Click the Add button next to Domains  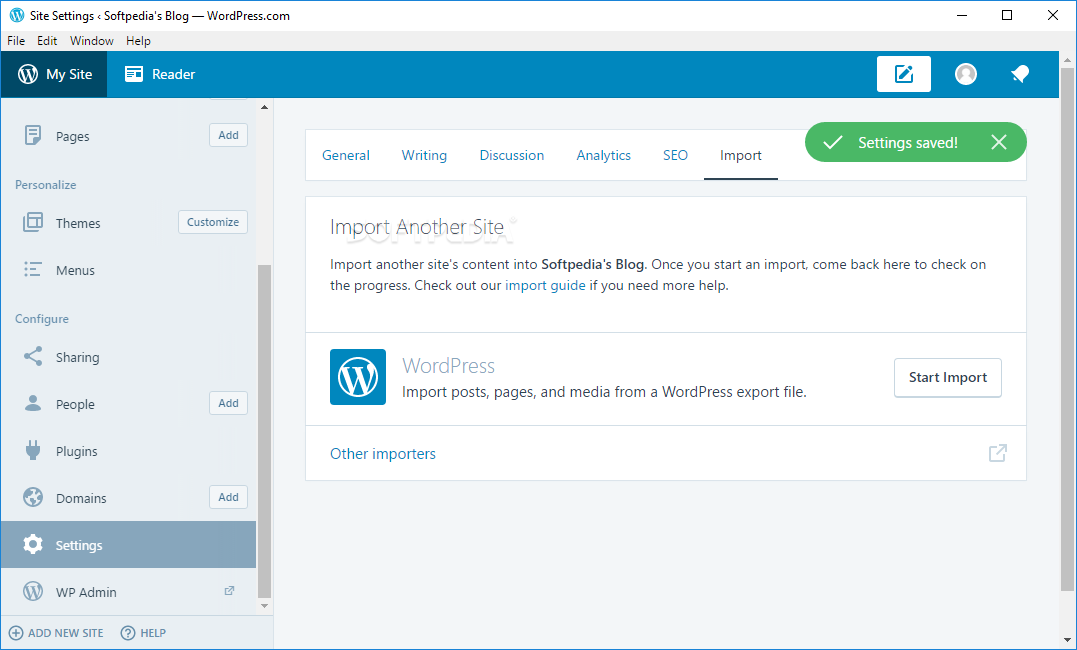click(228, 497)
